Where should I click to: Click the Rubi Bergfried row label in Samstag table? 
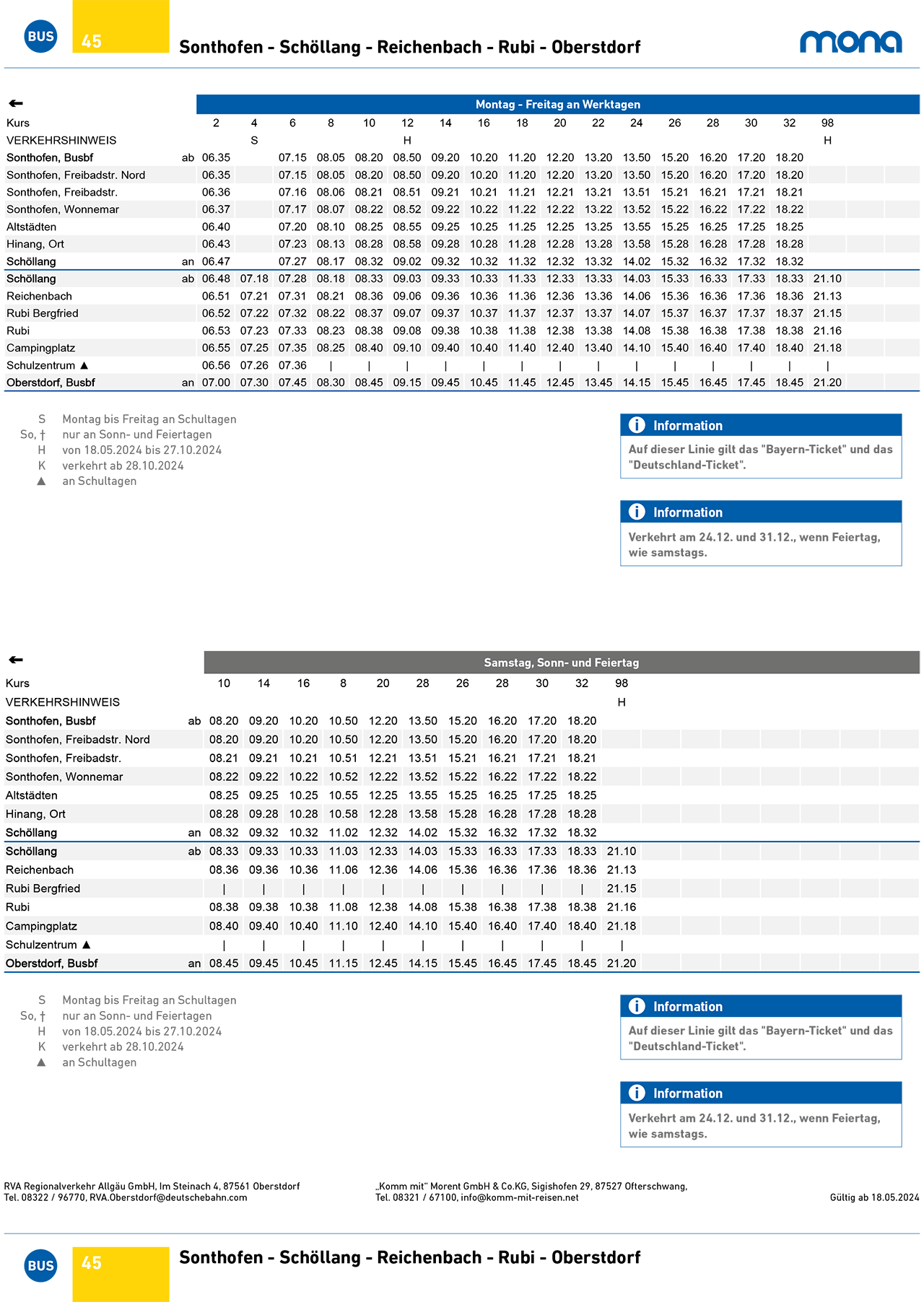coord(43,888)
